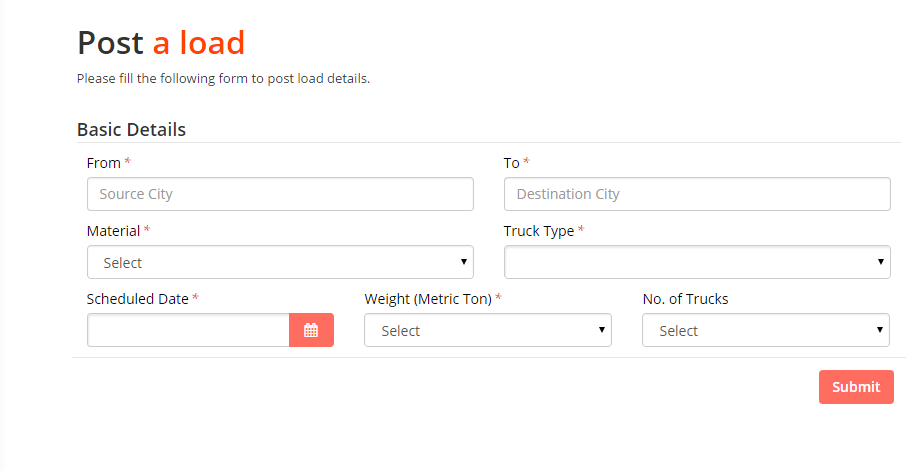Click the red asterisk beside Scheduled Date
The image size is (915, 471).
(x=196, y=298)
